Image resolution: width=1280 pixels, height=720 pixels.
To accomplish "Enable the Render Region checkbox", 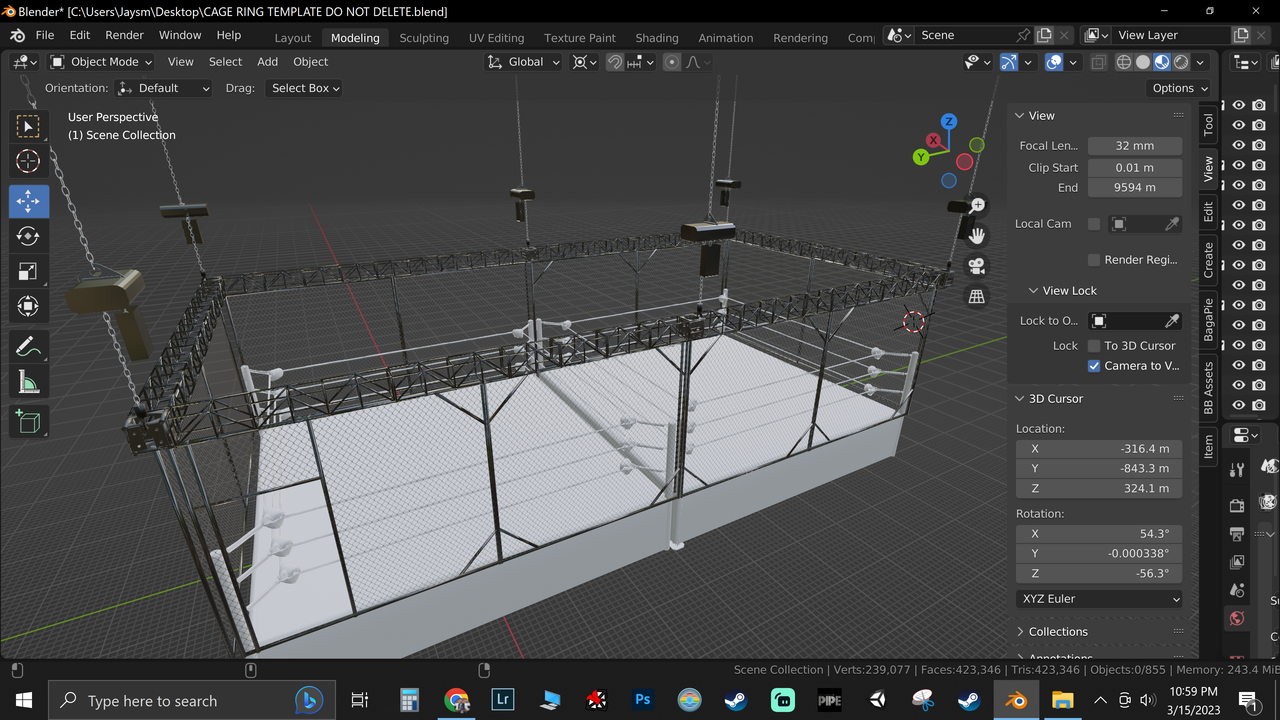I will (x=1094, y=260).
